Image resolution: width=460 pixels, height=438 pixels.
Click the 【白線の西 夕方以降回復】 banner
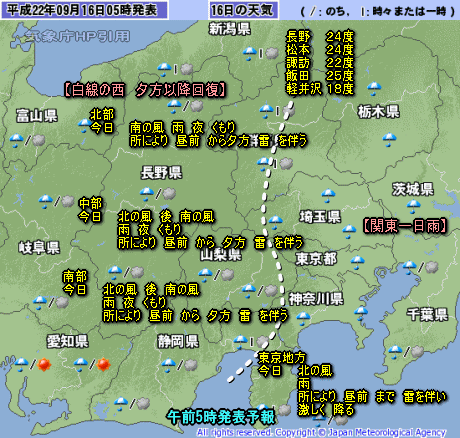[x=145, y=90]
